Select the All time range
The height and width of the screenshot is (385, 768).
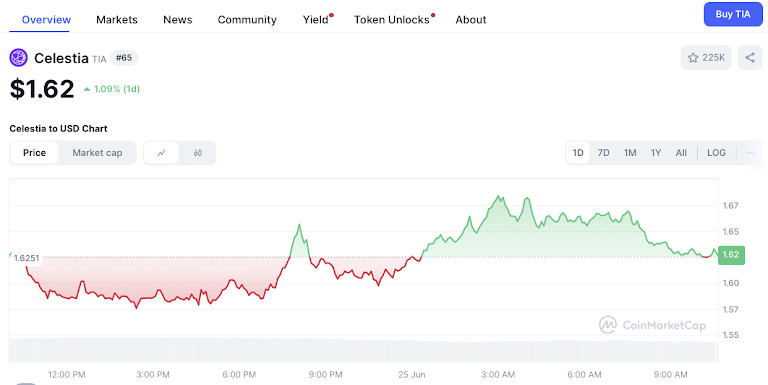[x=681, y=153]
